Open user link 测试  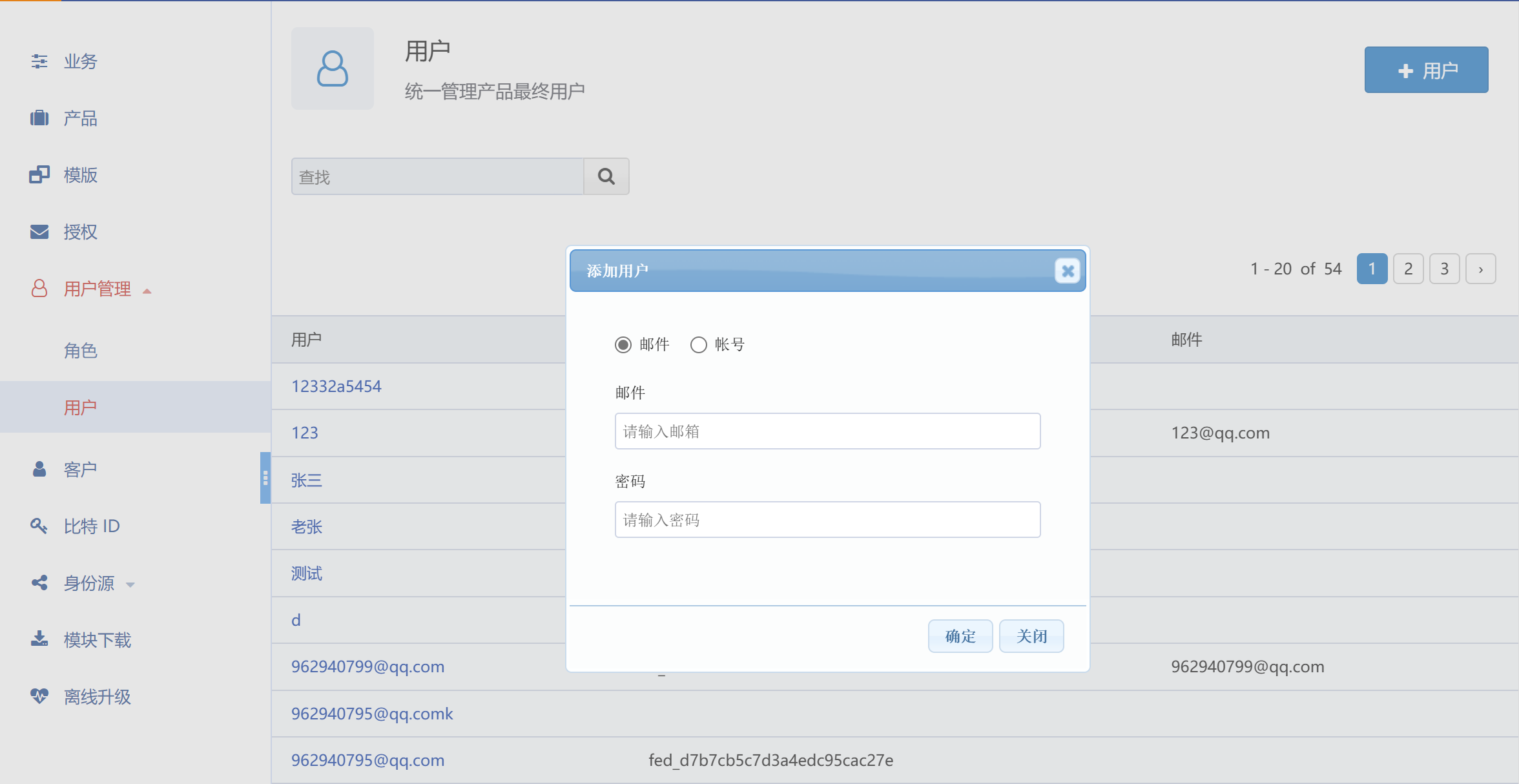click(306, 573)
